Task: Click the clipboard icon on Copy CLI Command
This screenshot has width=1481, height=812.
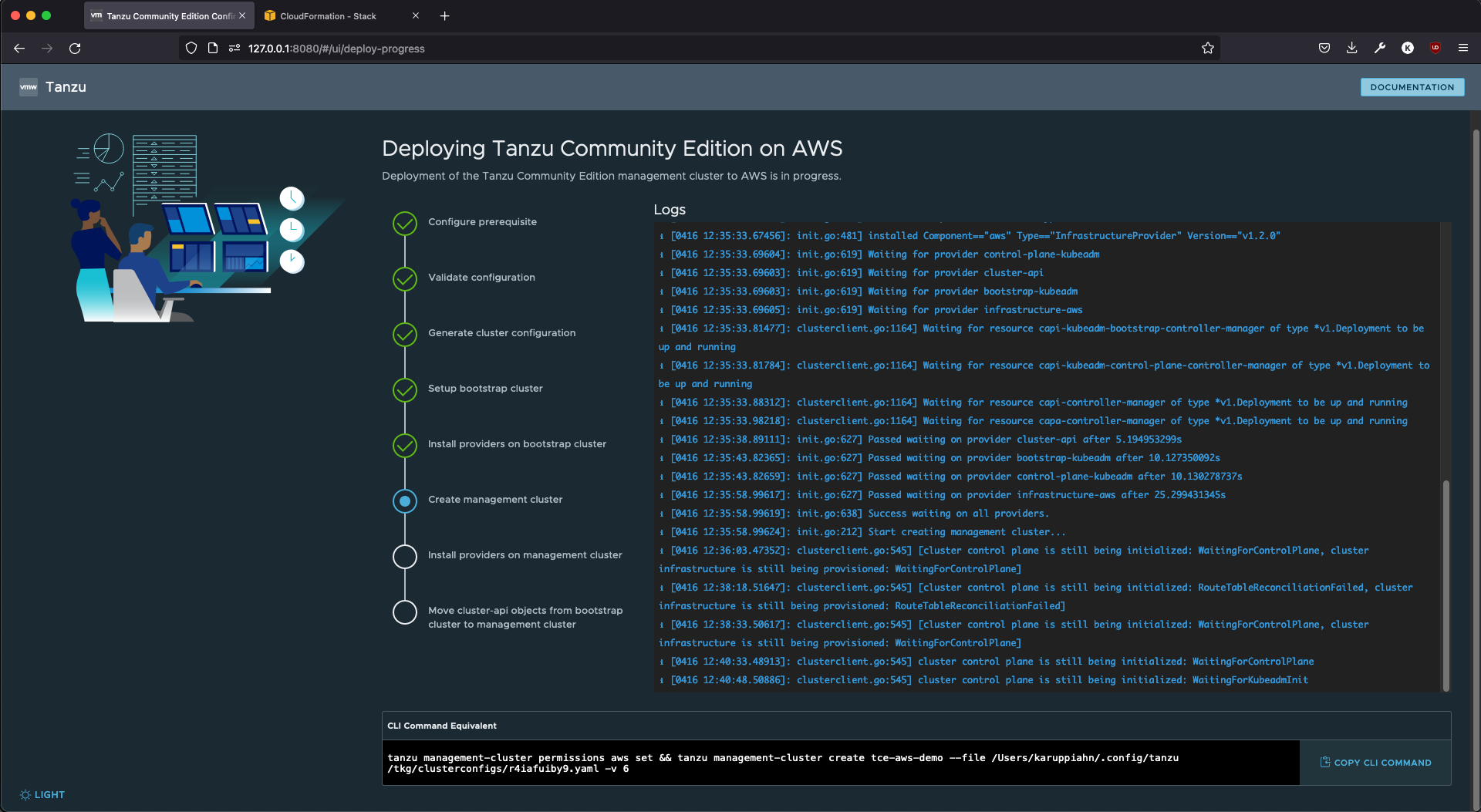Action: coord(1325,762)
